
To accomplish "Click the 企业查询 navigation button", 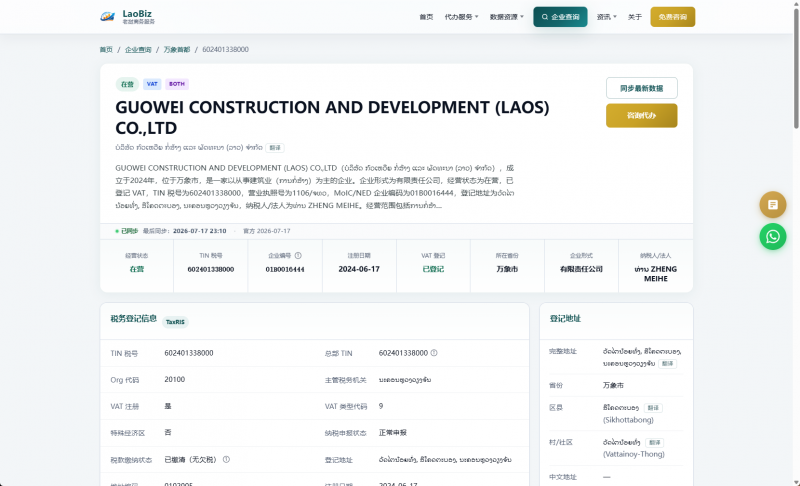I will point(560,17).
